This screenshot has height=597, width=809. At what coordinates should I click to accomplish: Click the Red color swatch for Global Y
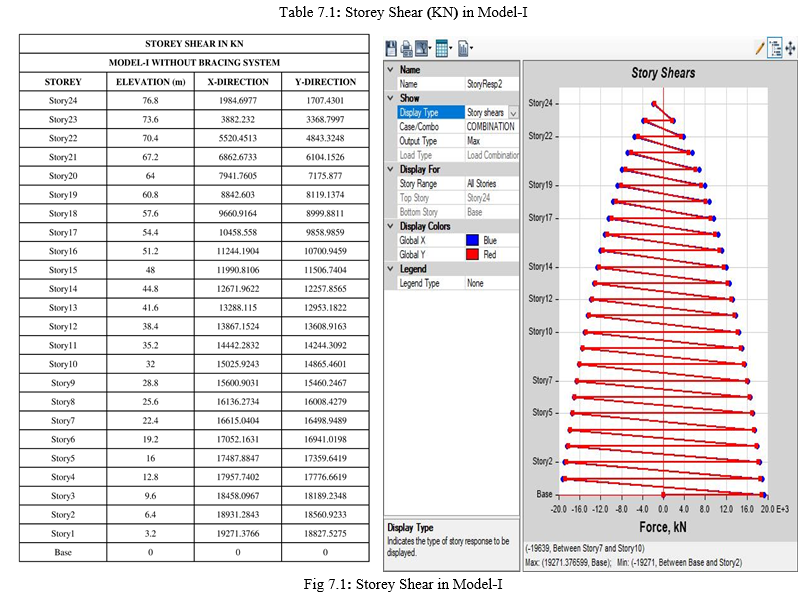(473, 254)
